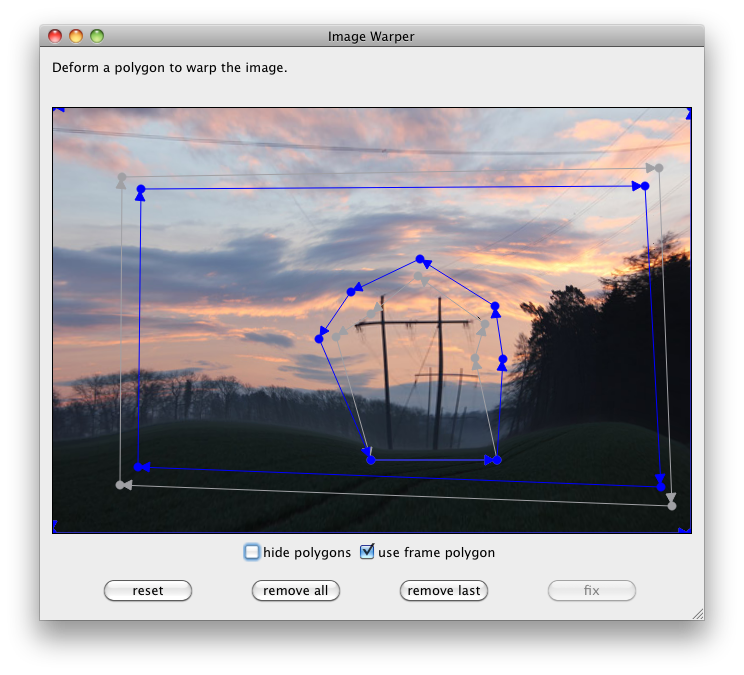This screenshot has width=744, height=675.
Task: Click bottom-right blue vertex of inner polygon
Action: pyautogui.click(x=497, y=460)
